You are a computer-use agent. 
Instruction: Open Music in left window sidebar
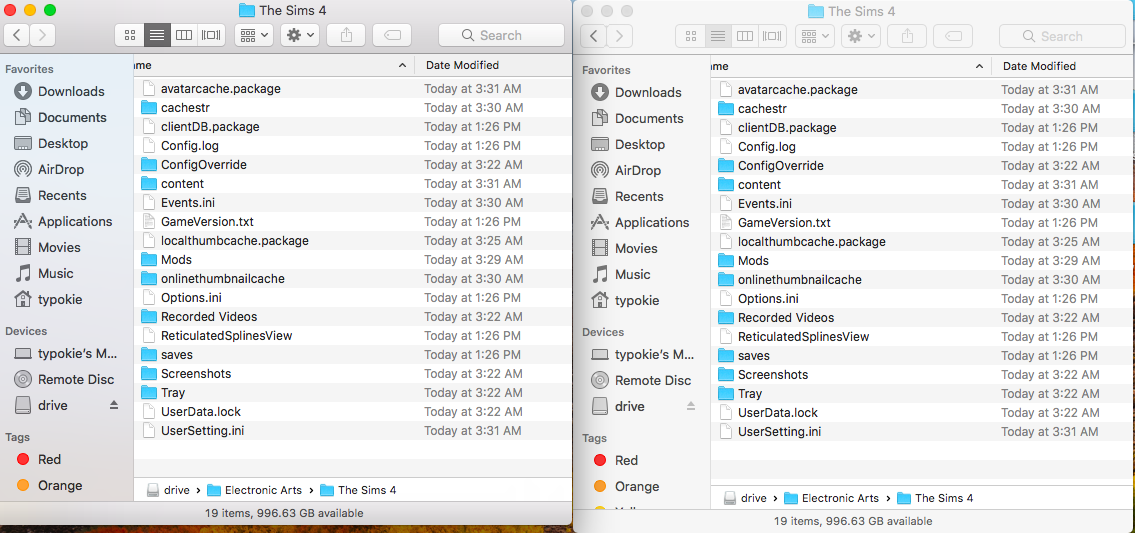(x=43, y=274)
